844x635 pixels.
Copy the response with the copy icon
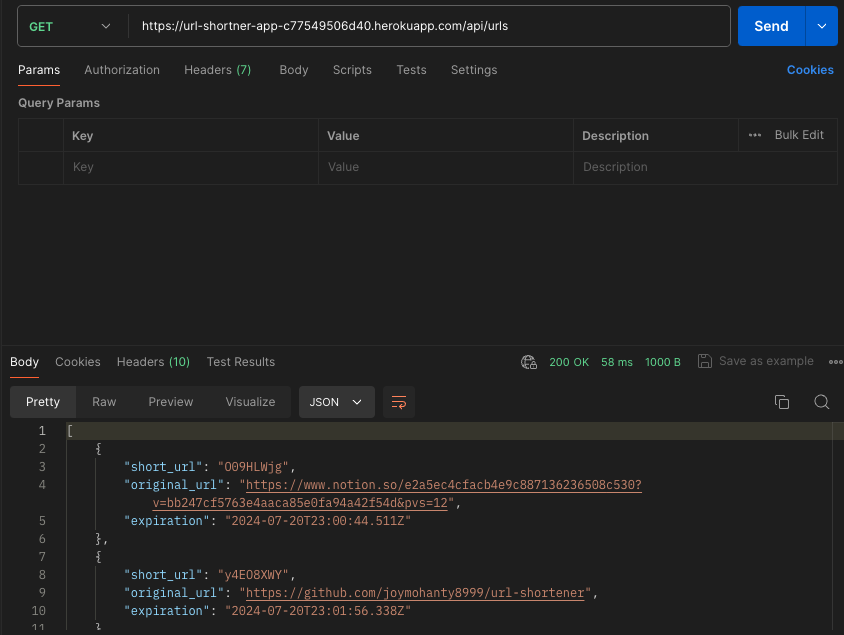point(782,402)
